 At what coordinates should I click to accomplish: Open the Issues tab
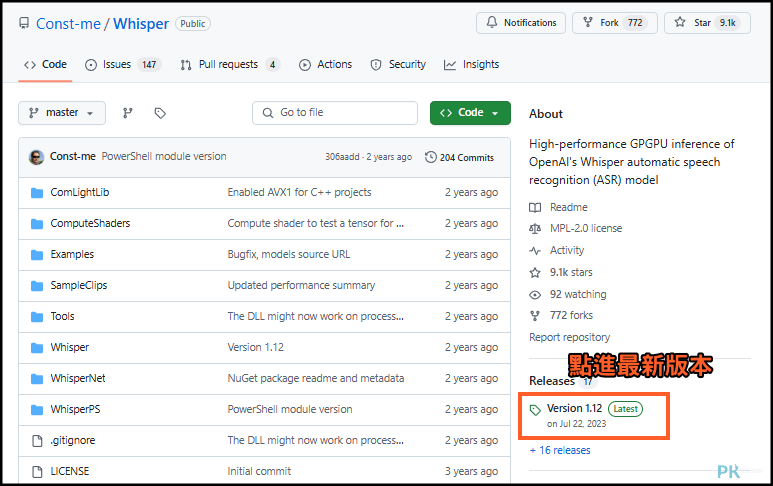tap(123, 65)
